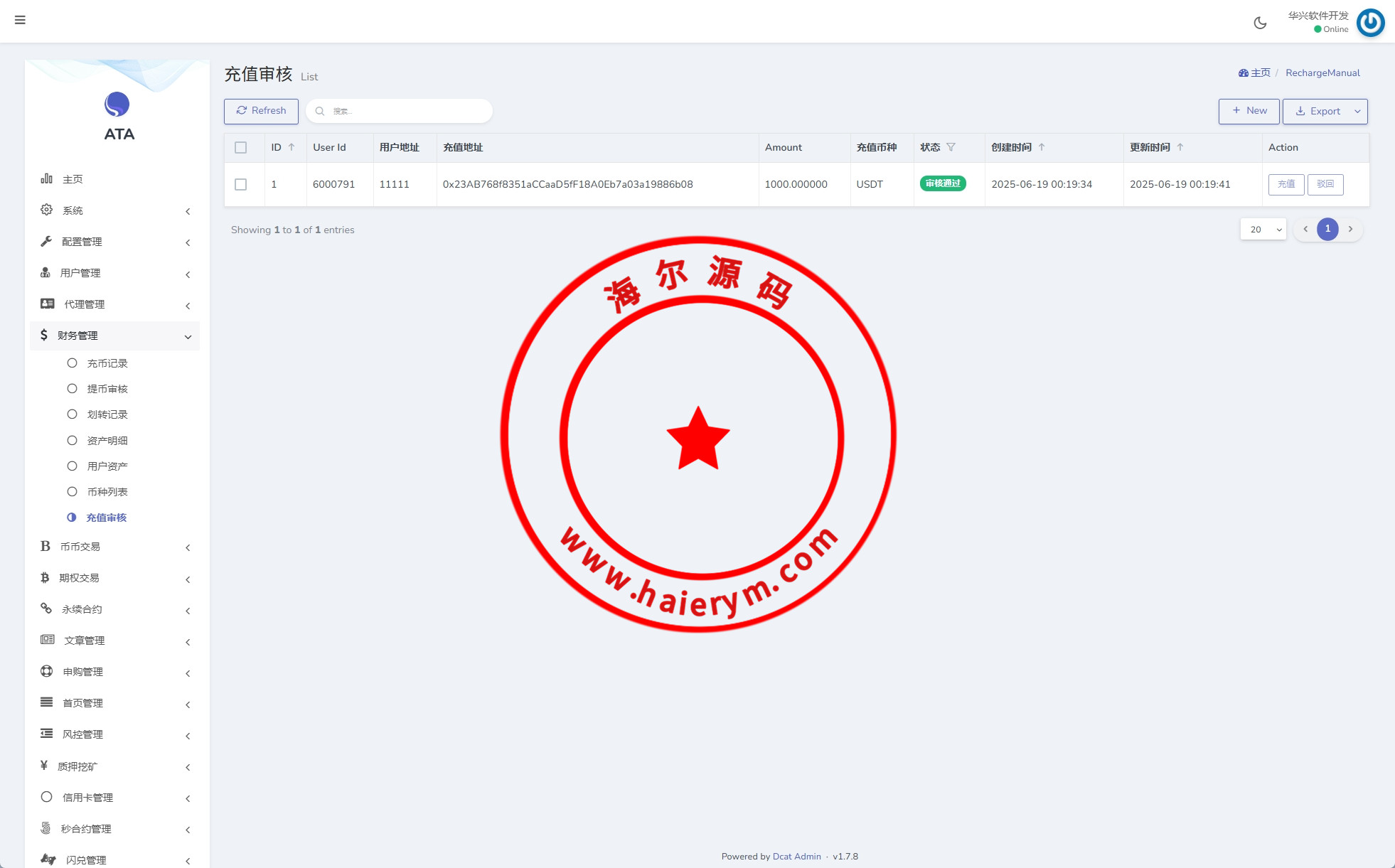
Task: Open 提币审核 in sidebar
Action: [x=107, y=389]
